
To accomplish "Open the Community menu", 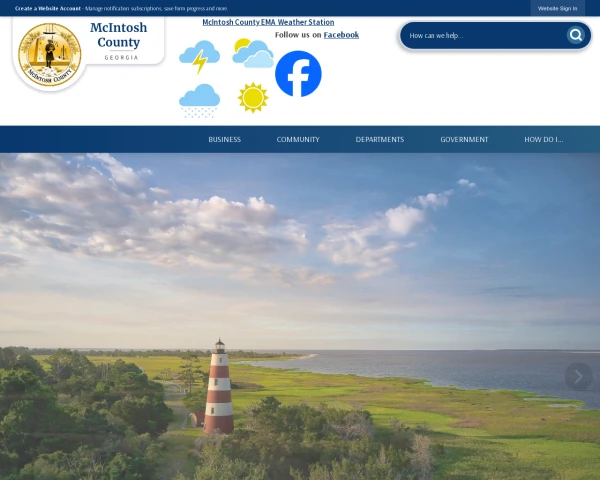I will (x=298, y=139).
